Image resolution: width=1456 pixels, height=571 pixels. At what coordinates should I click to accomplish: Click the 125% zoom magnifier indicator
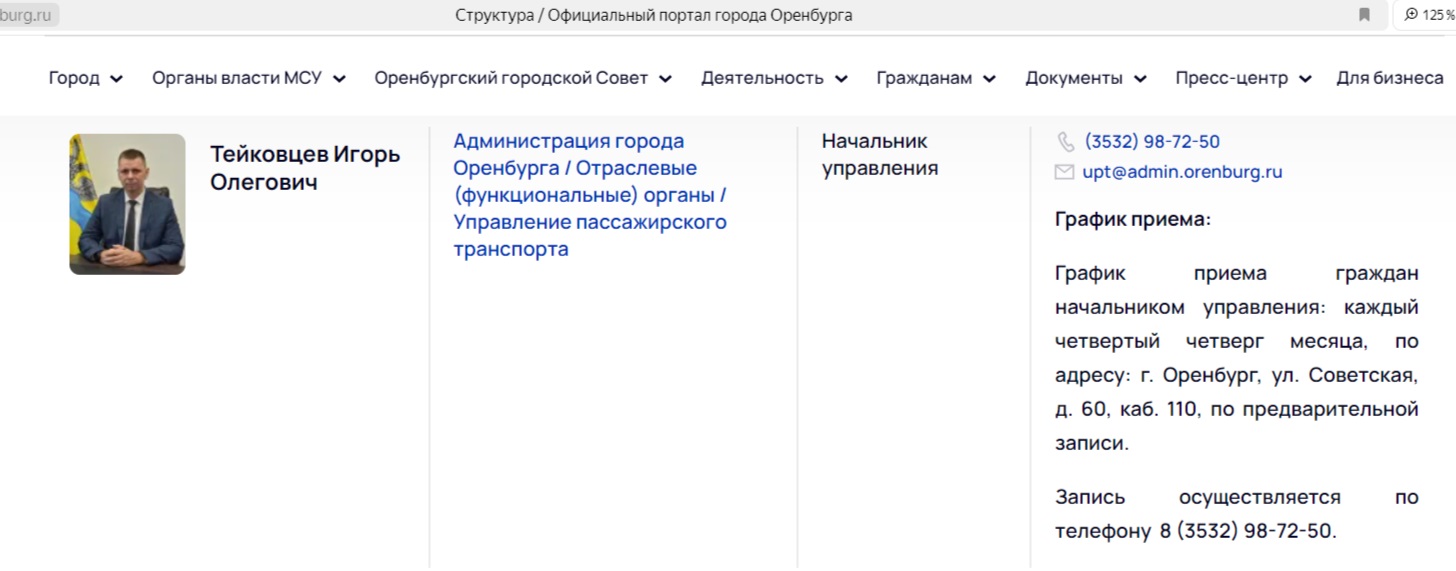tap(1426, 15)
